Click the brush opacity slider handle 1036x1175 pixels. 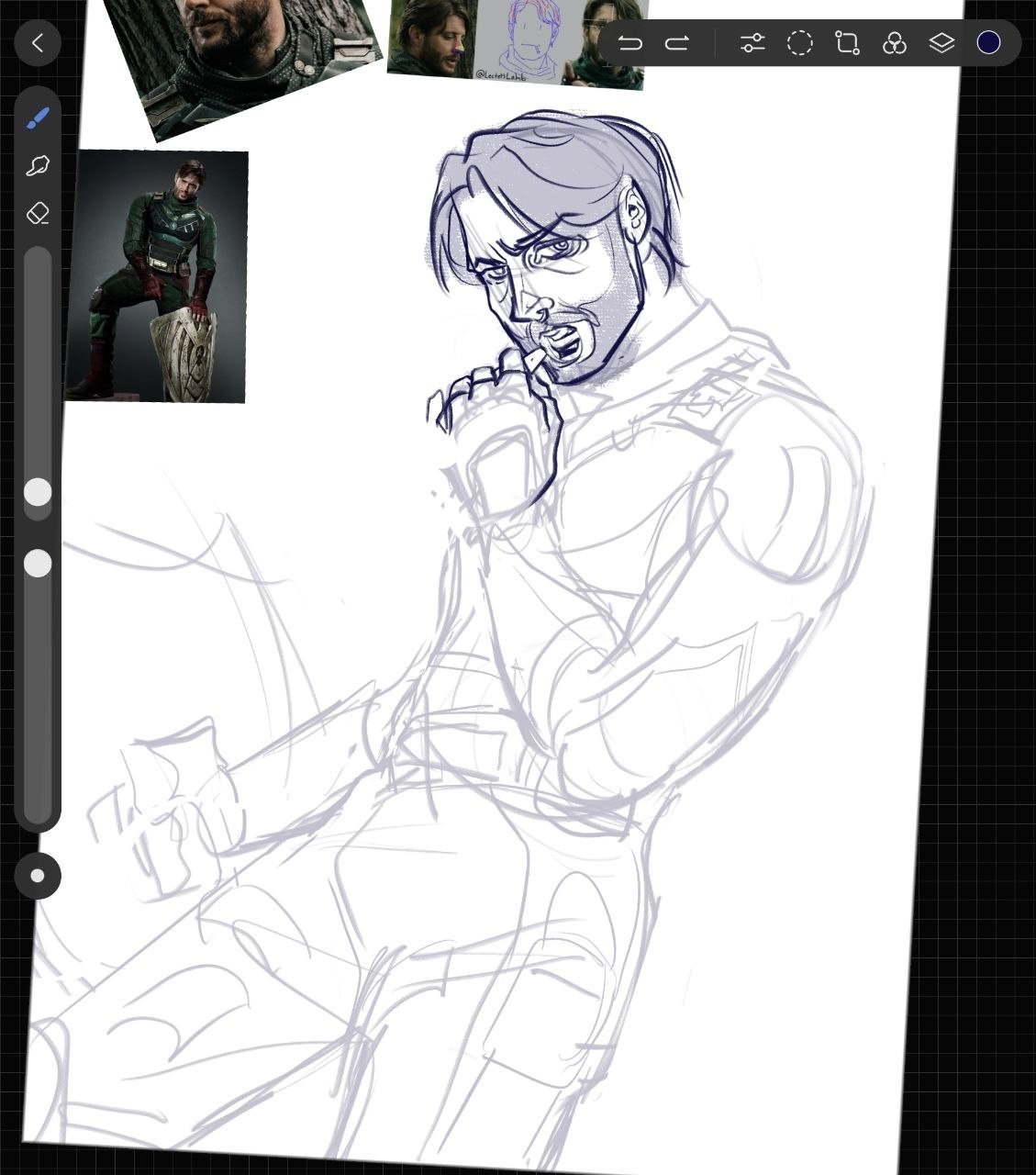point(38,564)
